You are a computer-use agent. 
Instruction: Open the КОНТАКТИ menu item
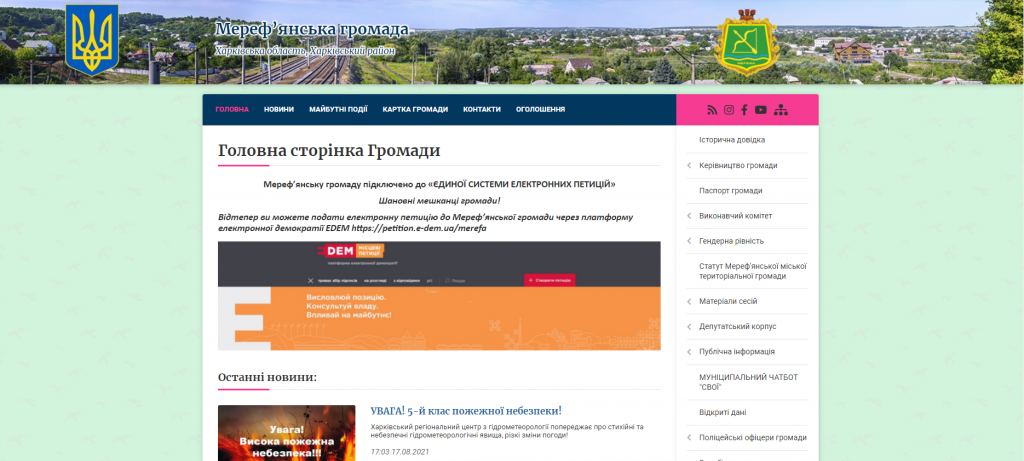point(482,110)
